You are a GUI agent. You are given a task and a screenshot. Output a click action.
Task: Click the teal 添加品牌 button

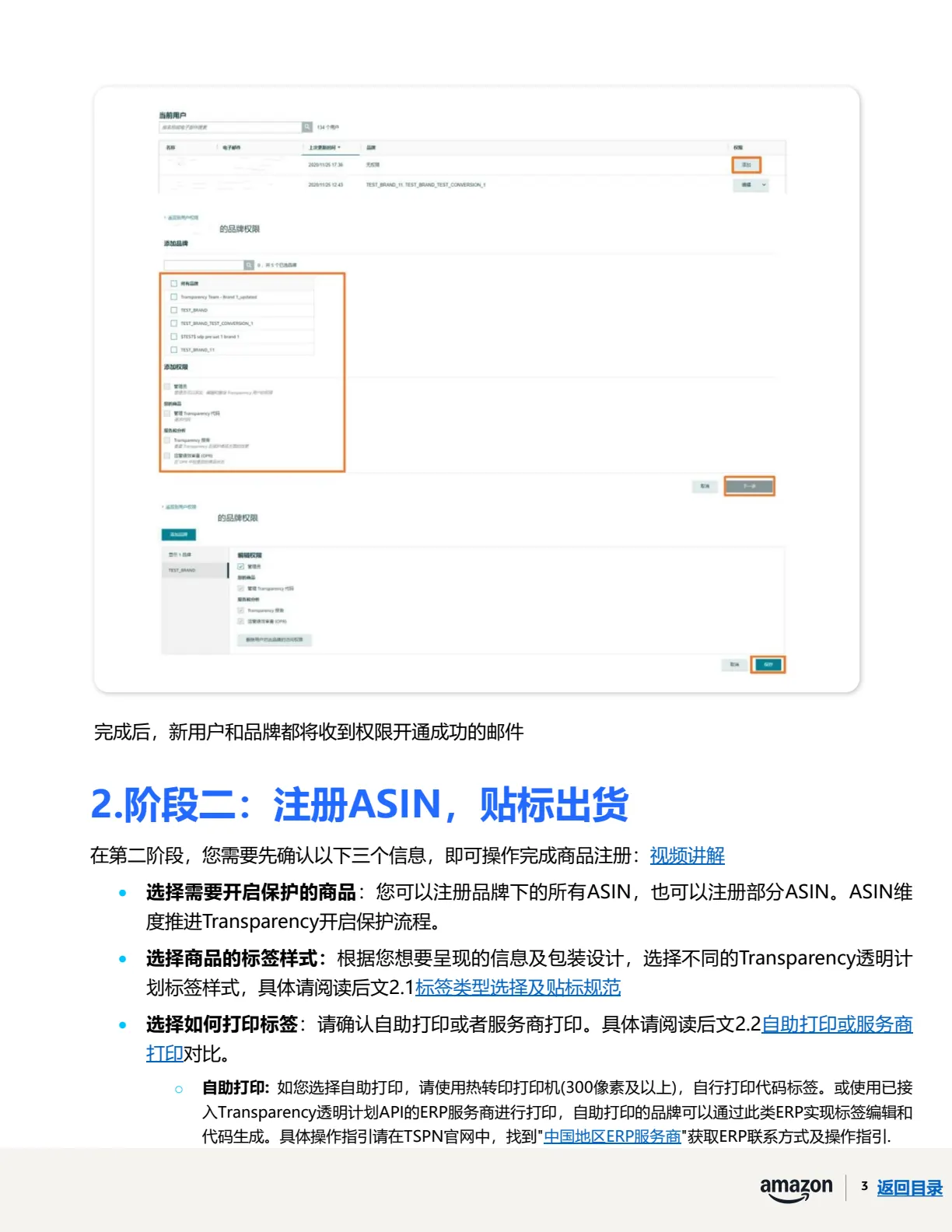(179, 534)
